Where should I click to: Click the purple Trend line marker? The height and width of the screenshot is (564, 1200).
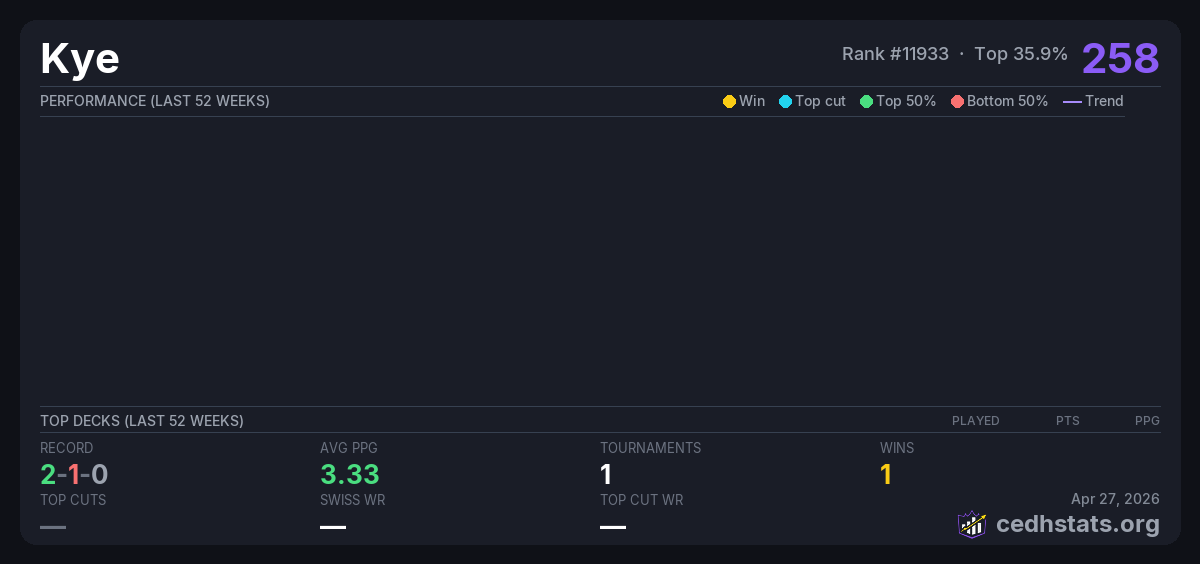[x=1071, y=101]
